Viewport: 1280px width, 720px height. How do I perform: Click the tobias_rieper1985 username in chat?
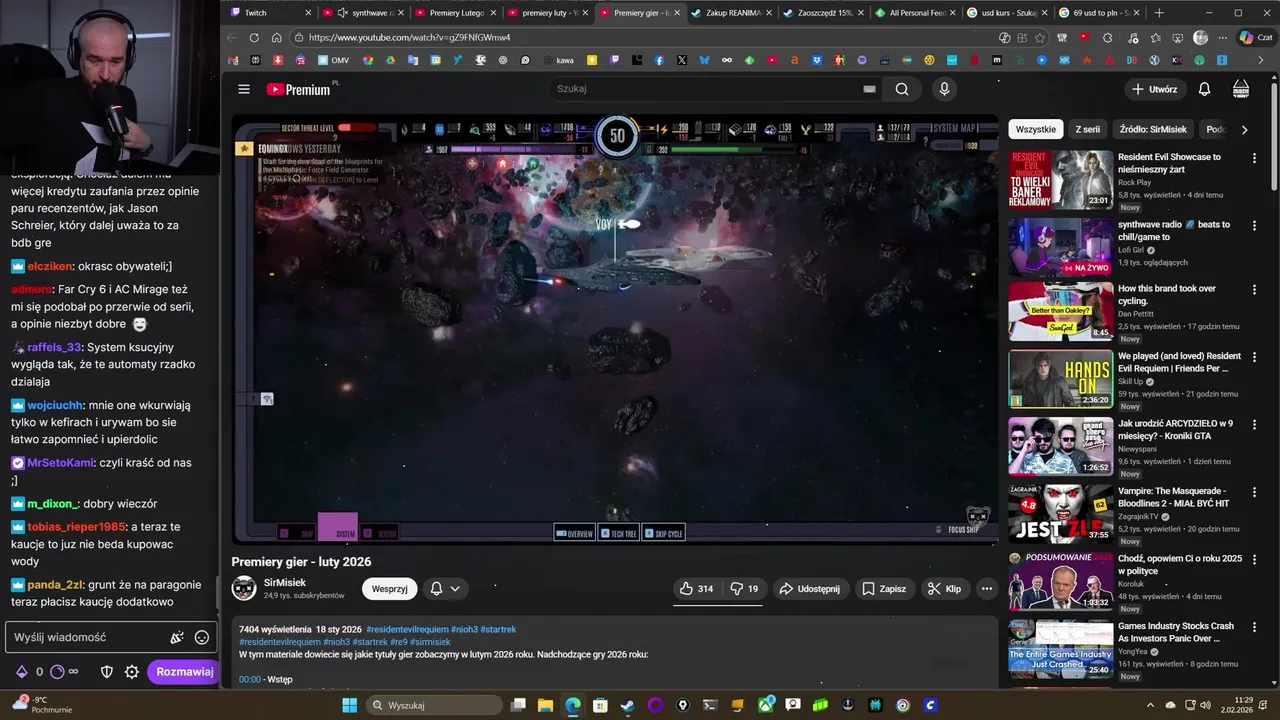[76, 526]
